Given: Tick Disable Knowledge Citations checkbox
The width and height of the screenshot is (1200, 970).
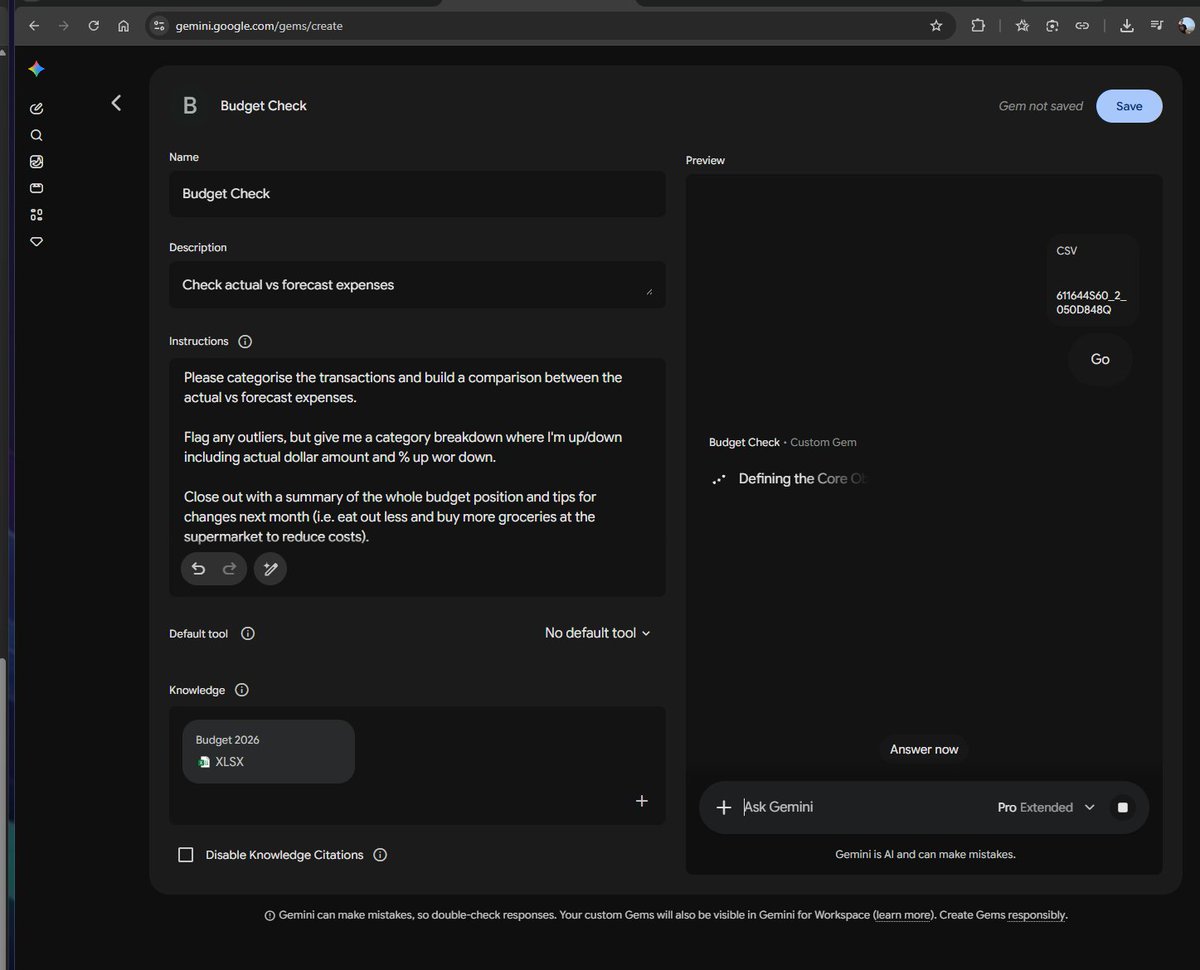Looking at the screenshot, I should pyautogui.click(x=185, y=855).
